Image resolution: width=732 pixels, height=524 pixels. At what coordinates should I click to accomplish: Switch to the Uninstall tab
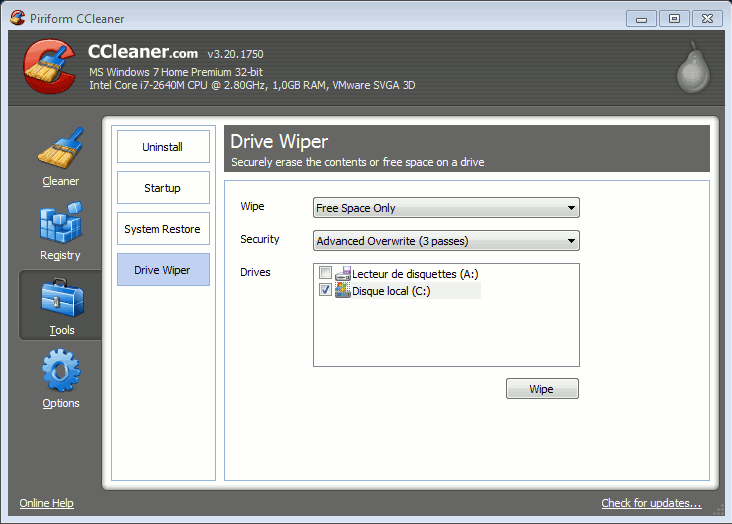pos(163,147)
